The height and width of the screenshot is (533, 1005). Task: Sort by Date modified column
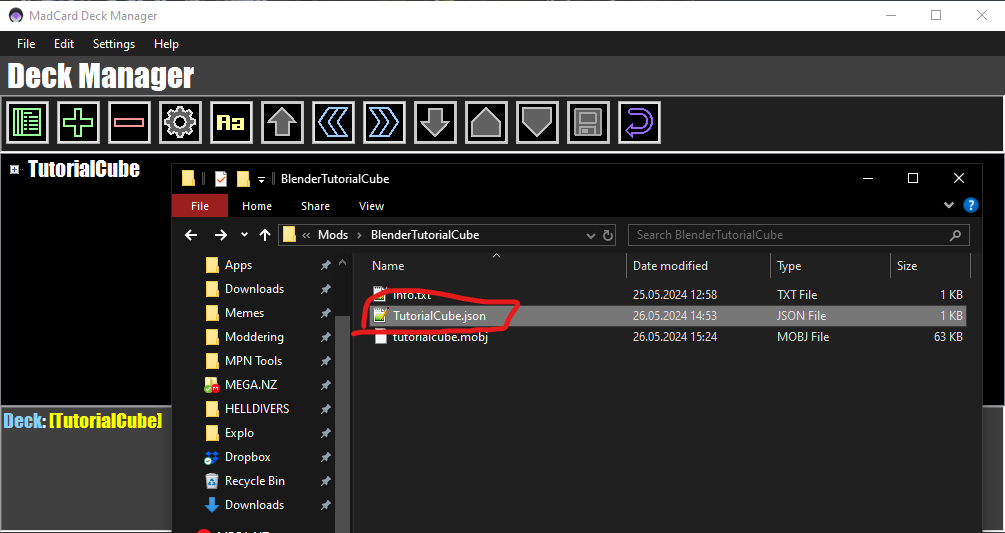point(670,266)
